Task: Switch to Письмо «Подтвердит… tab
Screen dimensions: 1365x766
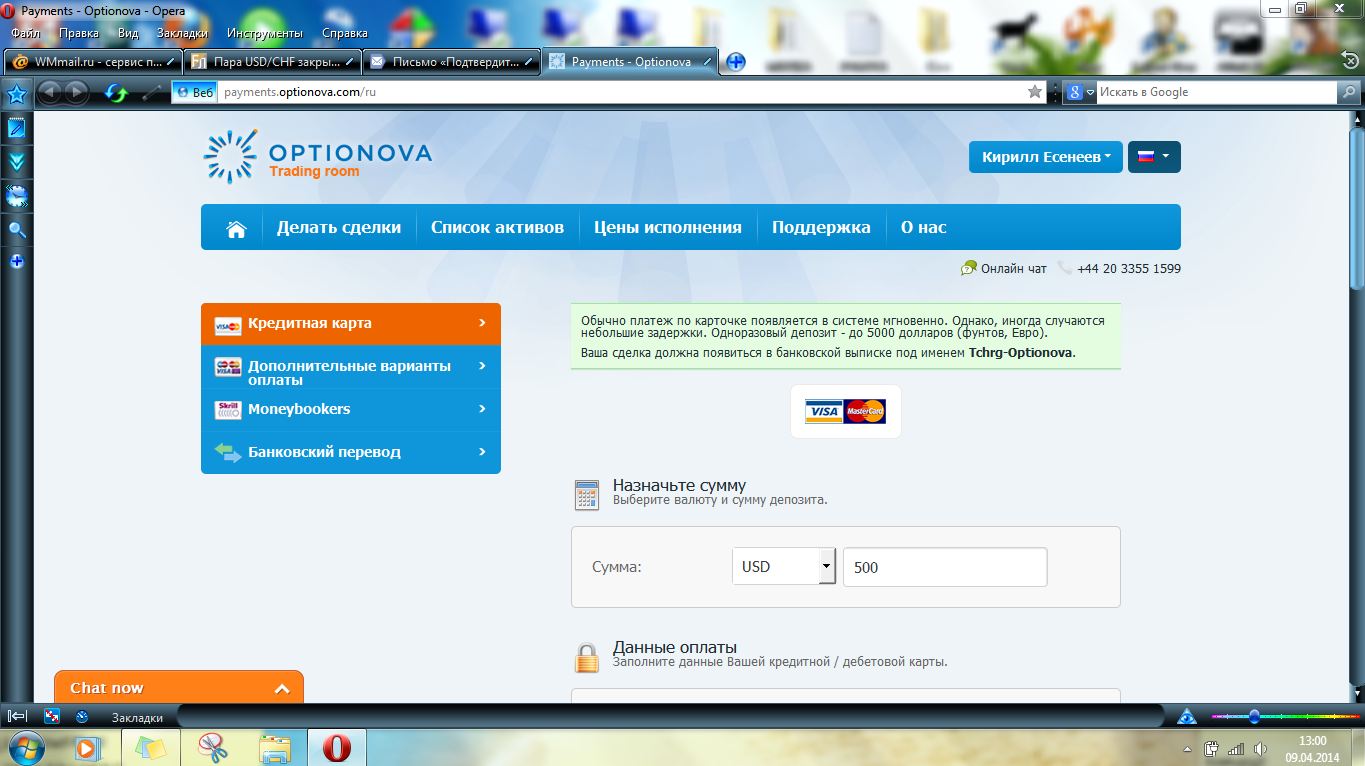Action: (451, 62)
